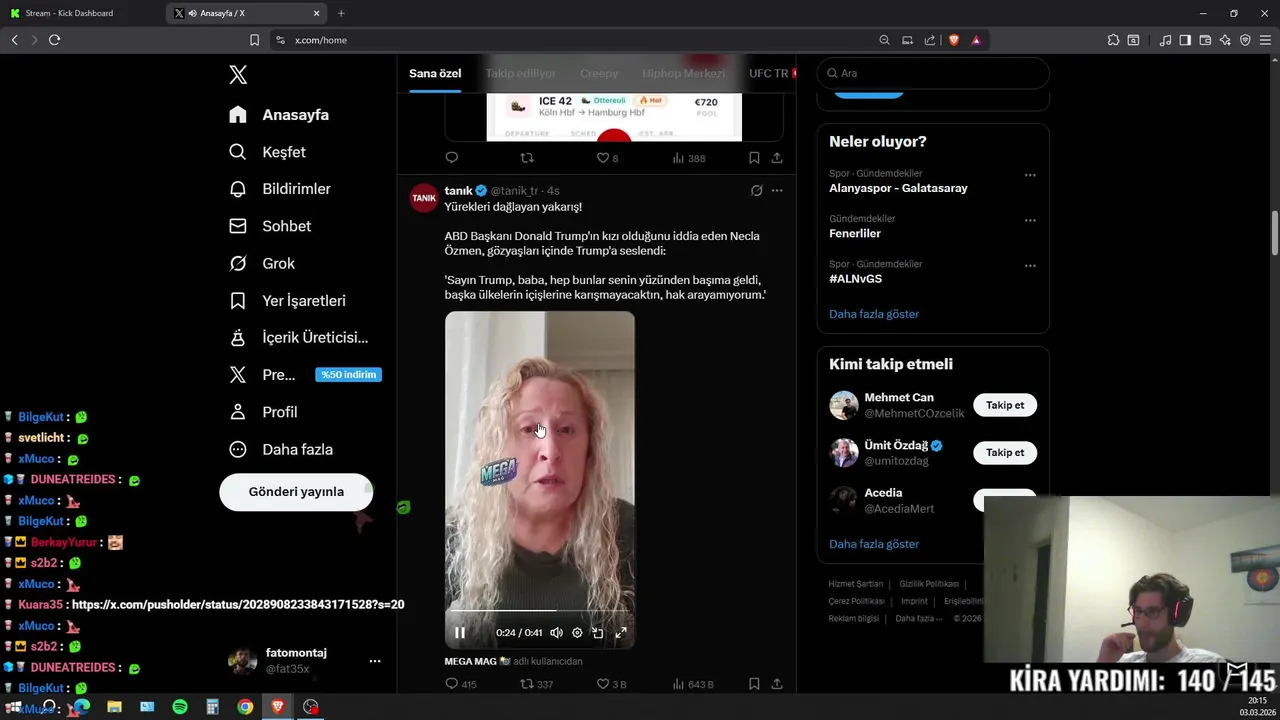View analytics 388 on upper post
This screenshot has height=720, width=1280.
point(689,158)
